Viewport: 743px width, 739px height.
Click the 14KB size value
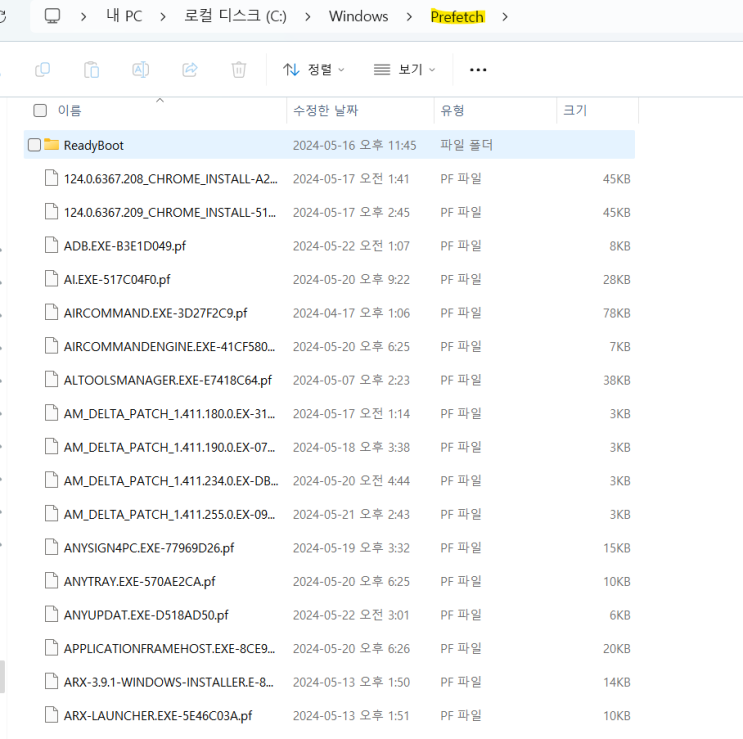pos(616,682)
